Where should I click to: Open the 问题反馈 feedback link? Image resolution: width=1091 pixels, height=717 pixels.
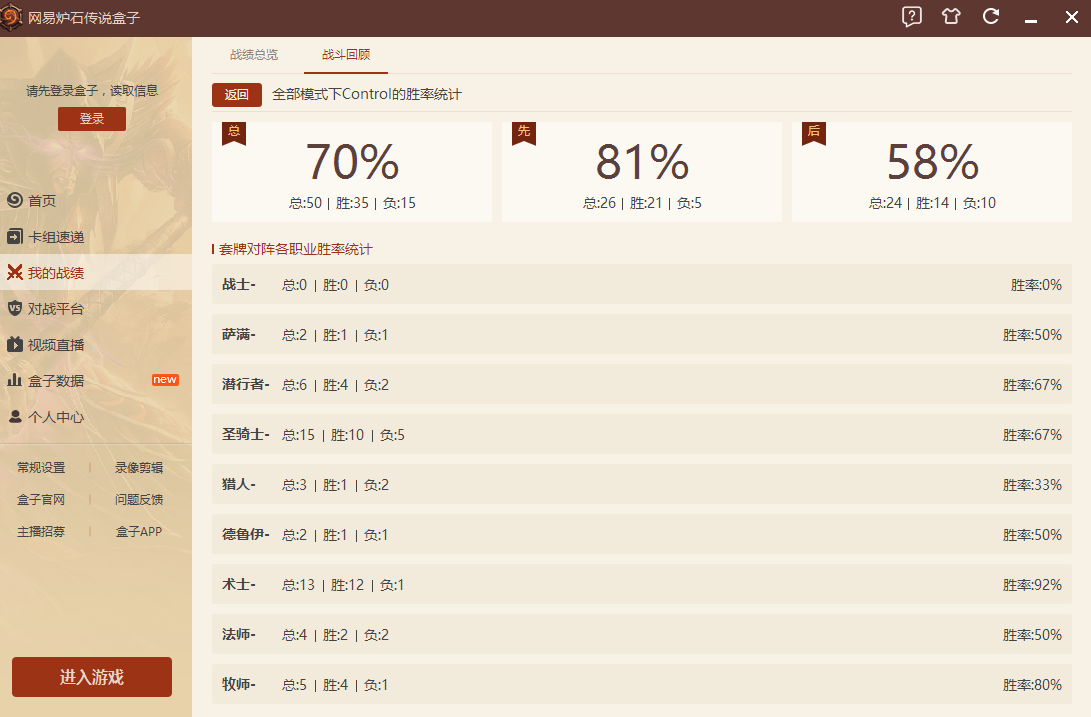[139, 500]
